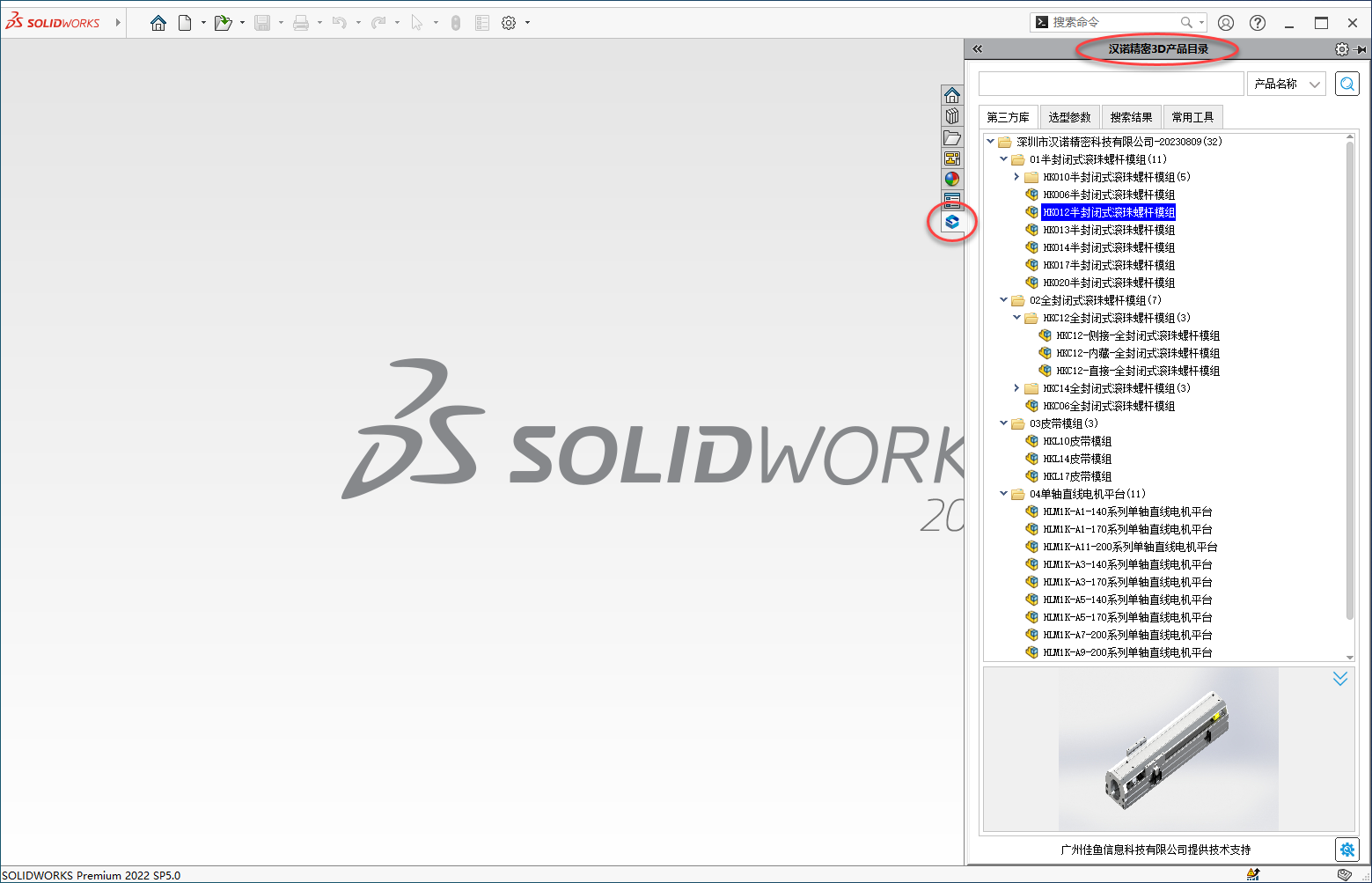Click the product model preview thumbnail
Screen dimensions: 1372x883
pos(1169,749)
